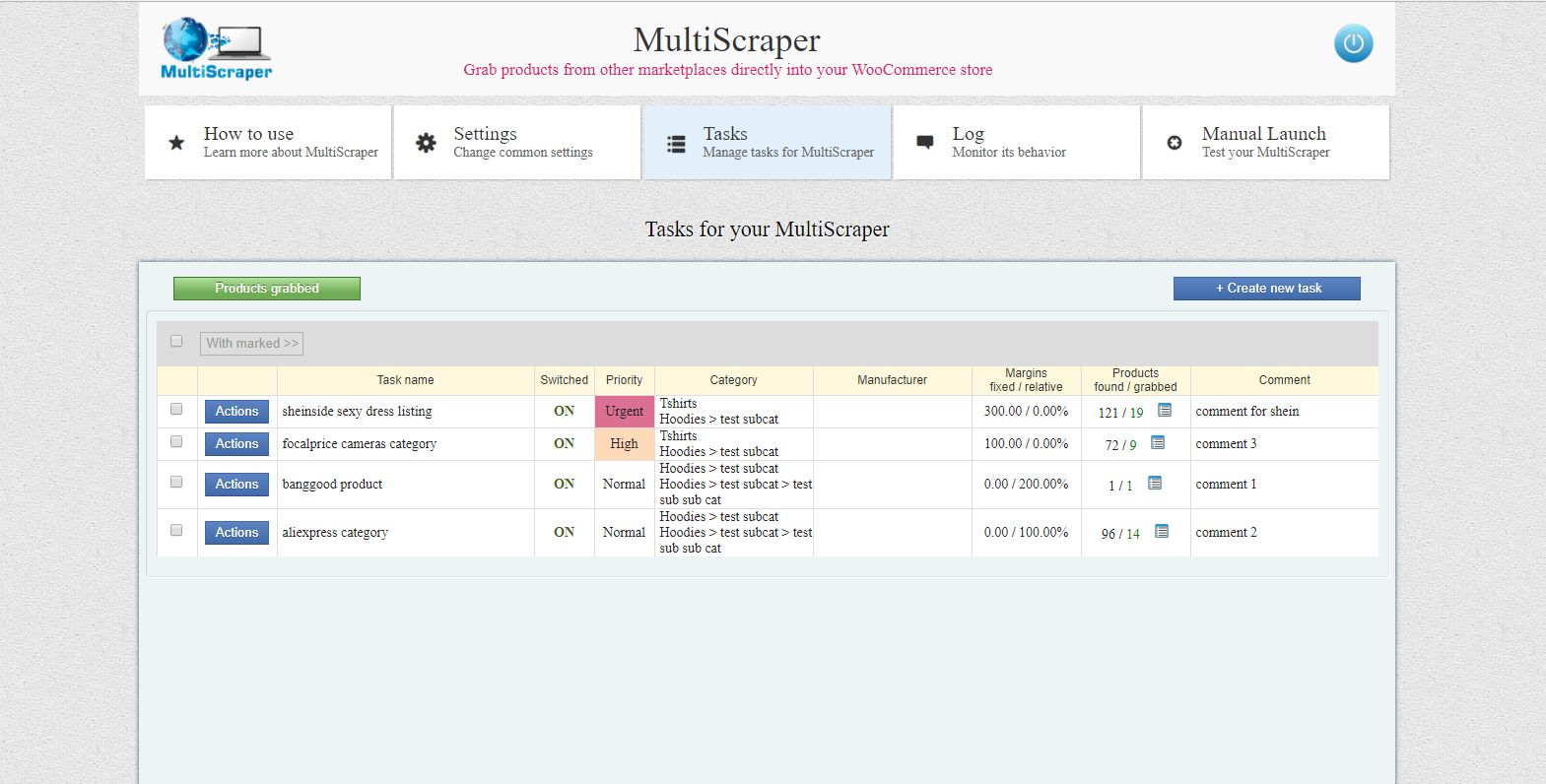Select the Tasks tab
The height and width of the screenshot is (784, 1546).
(767, 143)
